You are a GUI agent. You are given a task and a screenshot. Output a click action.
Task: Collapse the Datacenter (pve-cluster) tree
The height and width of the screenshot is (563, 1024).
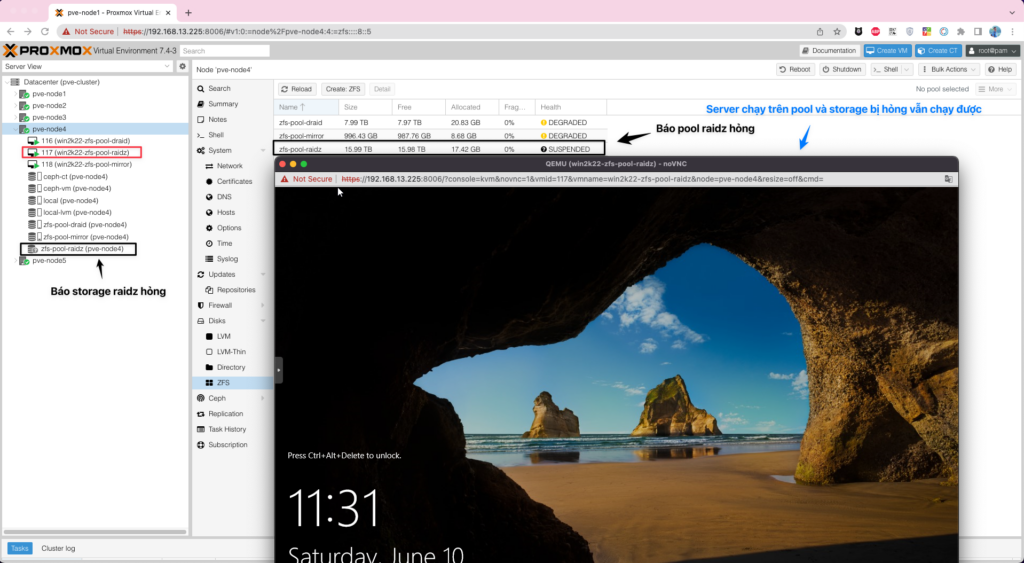[x=7, y=82]
